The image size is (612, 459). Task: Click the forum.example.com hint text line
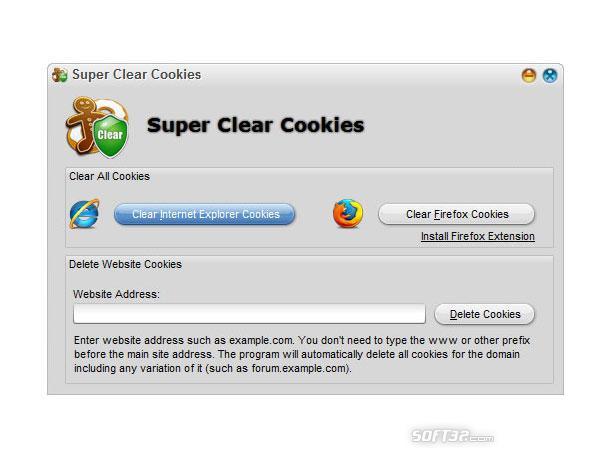coord(213,368)
